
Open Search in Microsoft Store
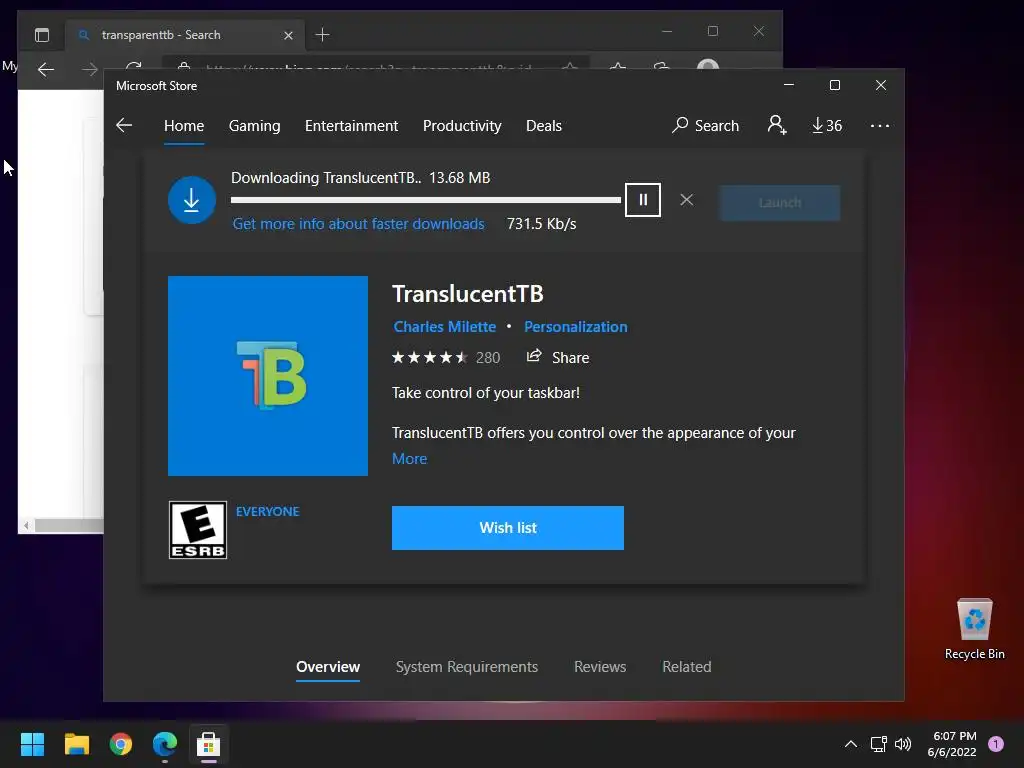pos(705,125)
